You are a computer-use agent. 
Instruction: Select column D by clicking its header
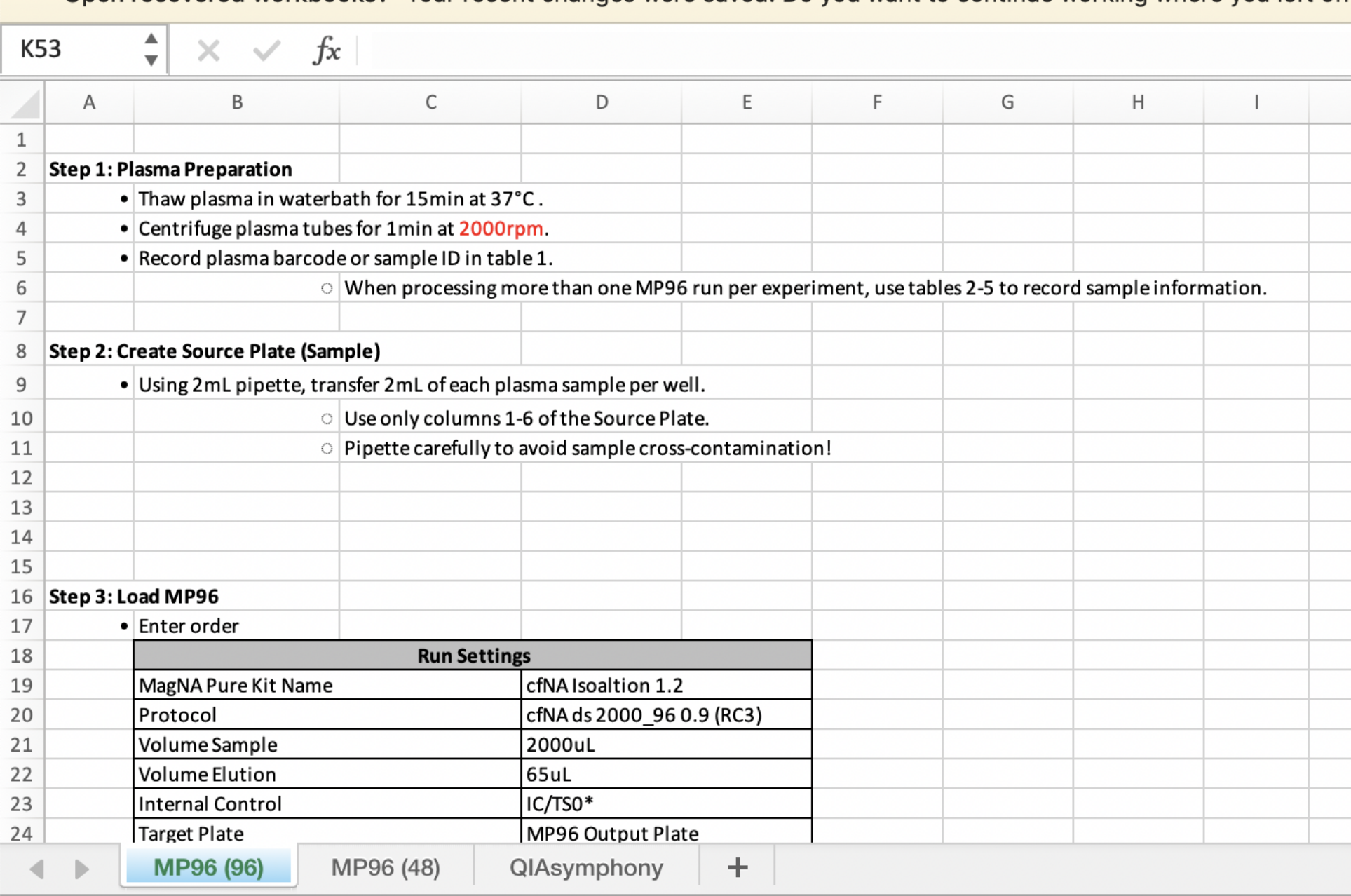(x=602, y=102)
